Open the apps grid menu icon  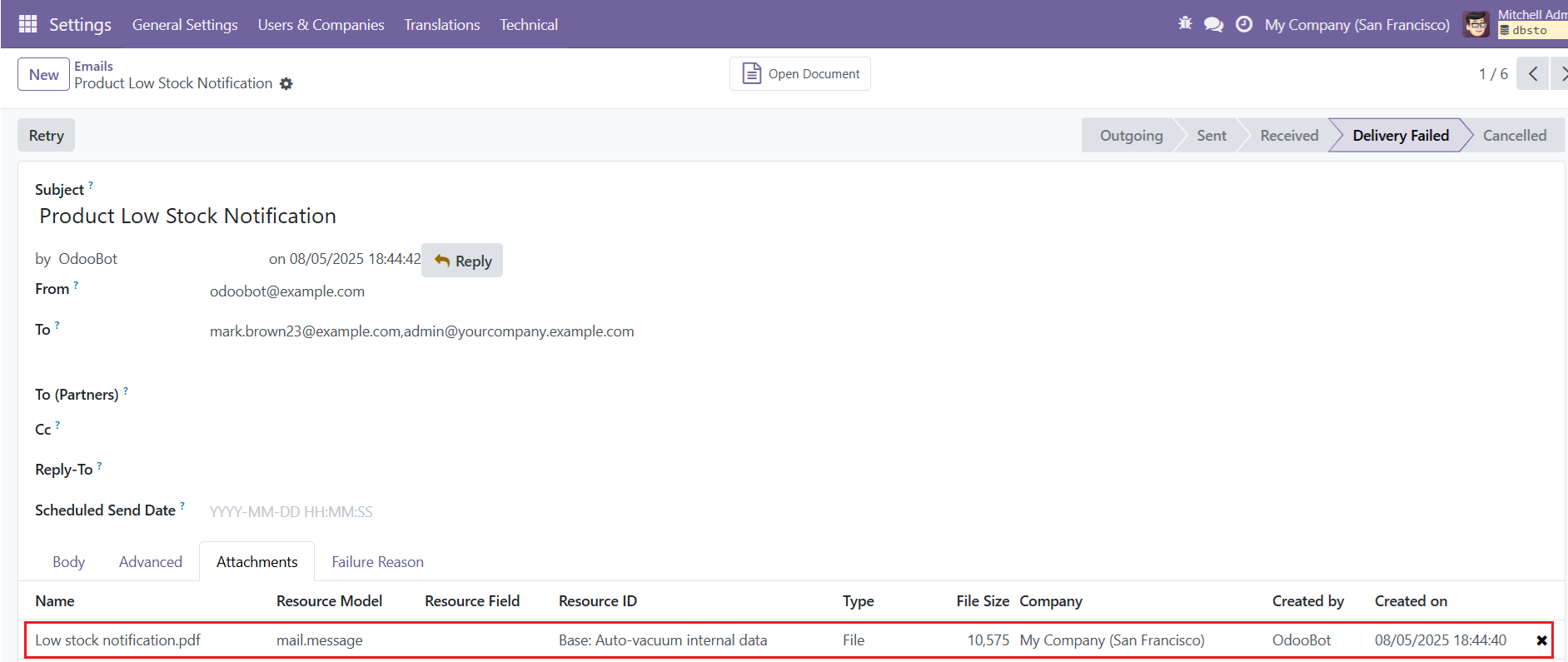(27, 24)
